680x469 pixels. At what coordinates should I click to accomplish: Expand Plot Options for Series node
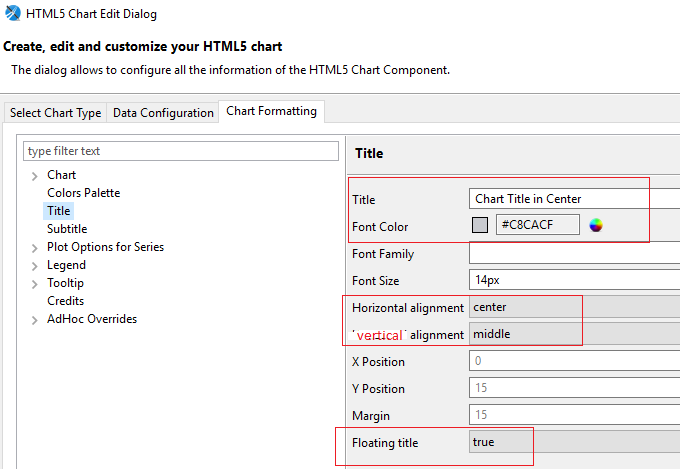[35, 248]
